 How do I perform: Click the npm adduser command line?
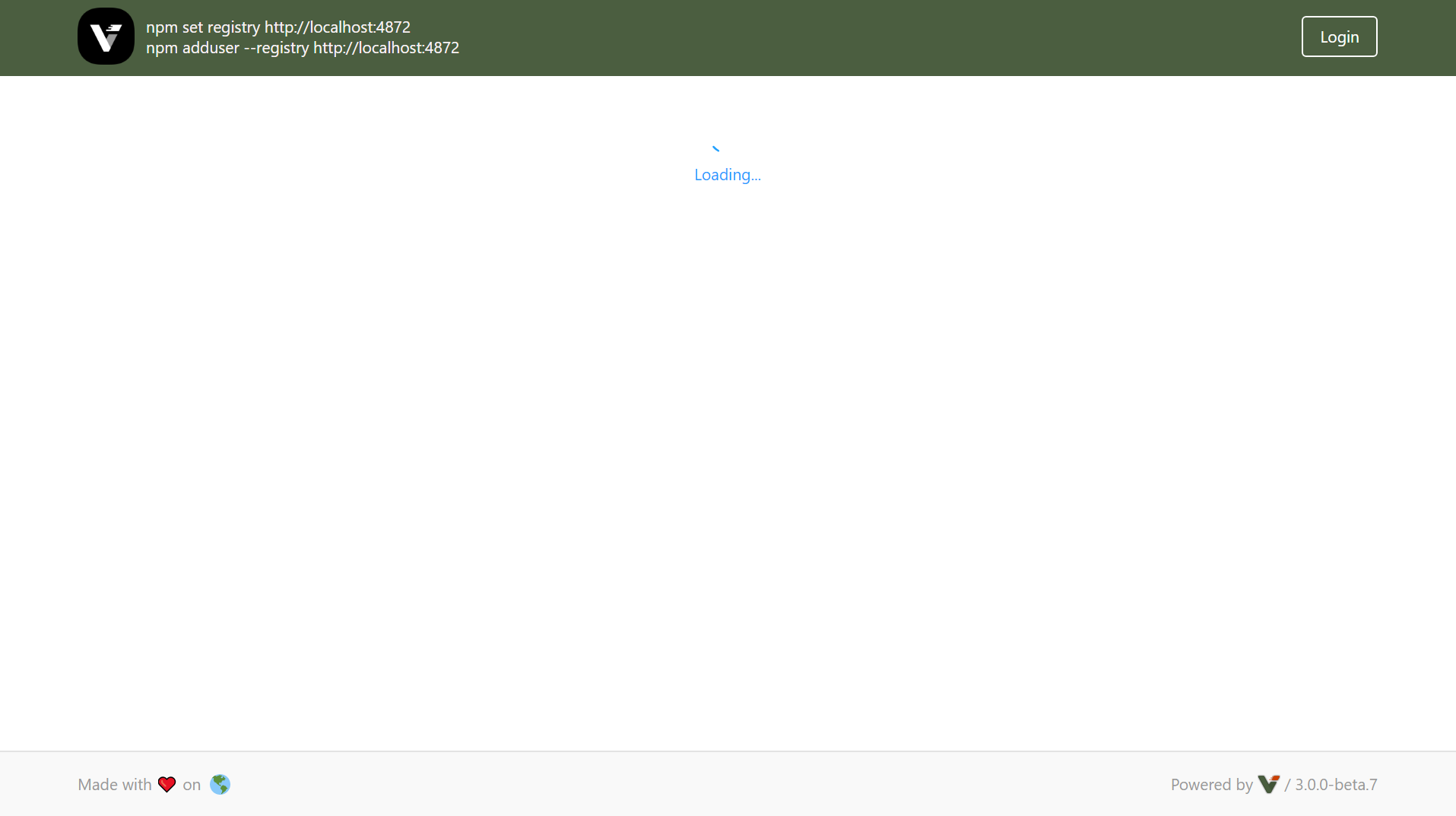click(x=302, y=47)
